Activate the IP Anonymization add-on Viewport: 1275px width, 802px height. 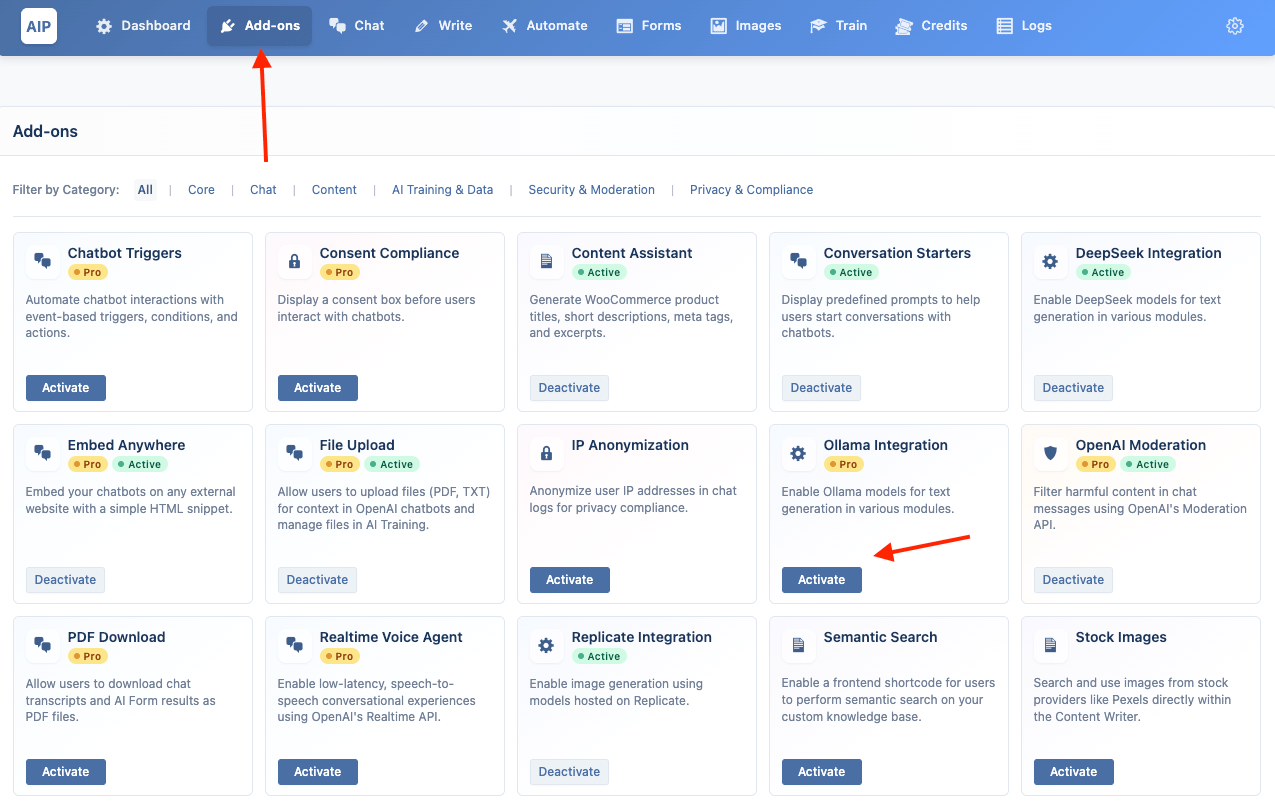[570, 580]
